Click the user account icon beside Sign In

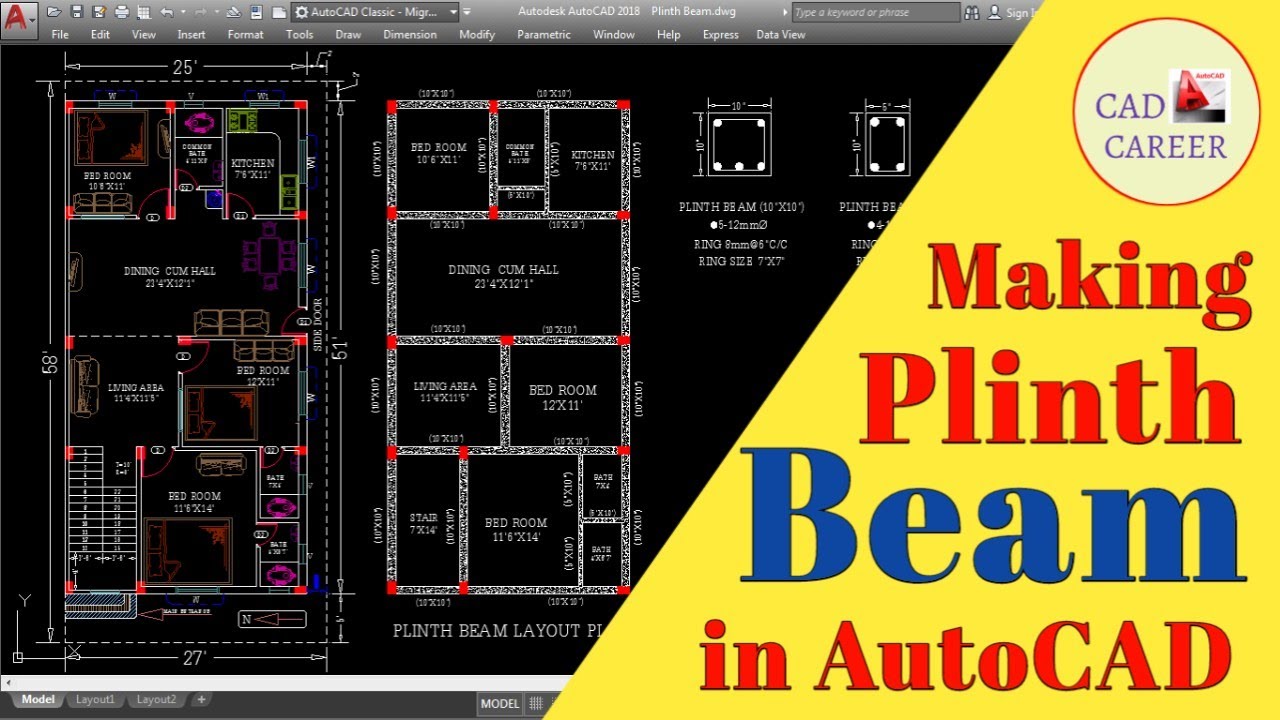click(x=994, y=13)
